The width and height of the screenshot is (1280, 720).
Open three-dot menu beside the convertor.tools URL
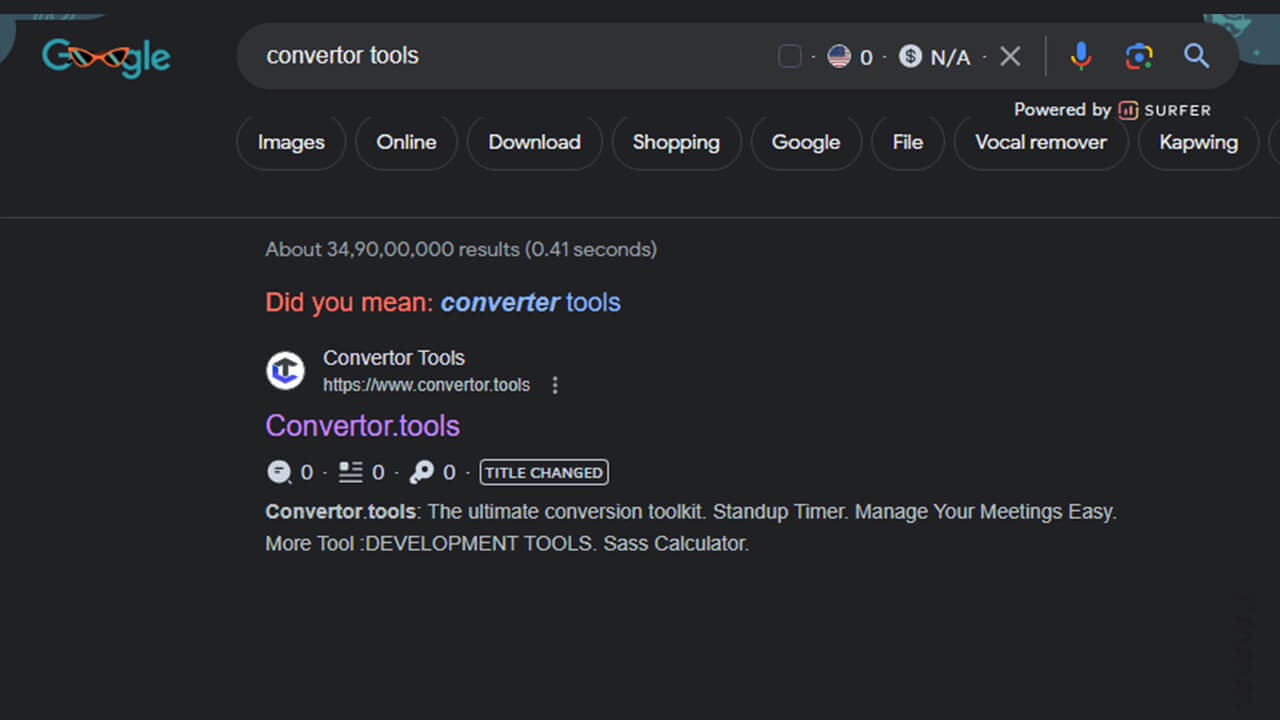[x=555, y=385]
